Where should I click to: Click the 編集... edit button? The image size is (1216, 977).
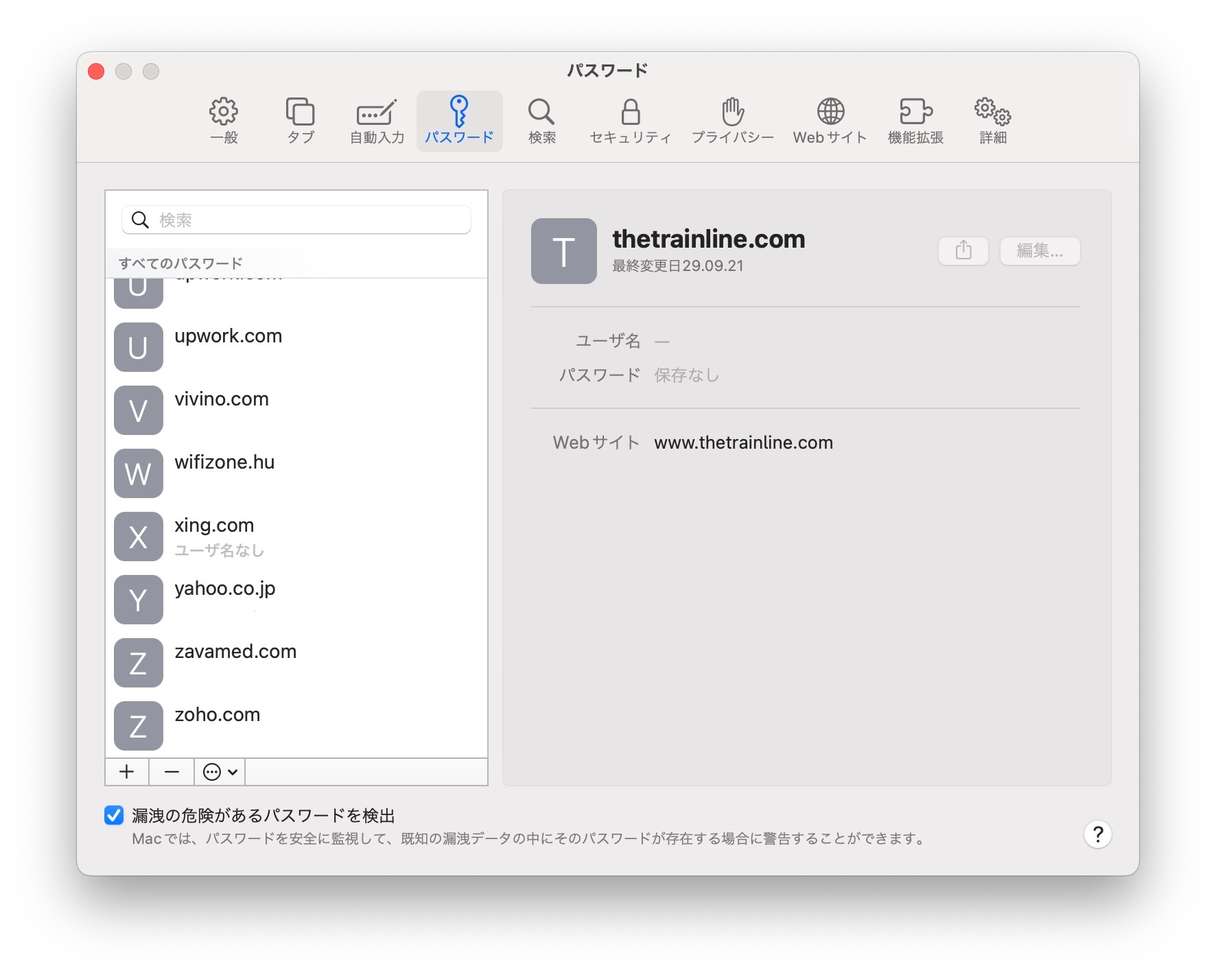click(1040, 251)
